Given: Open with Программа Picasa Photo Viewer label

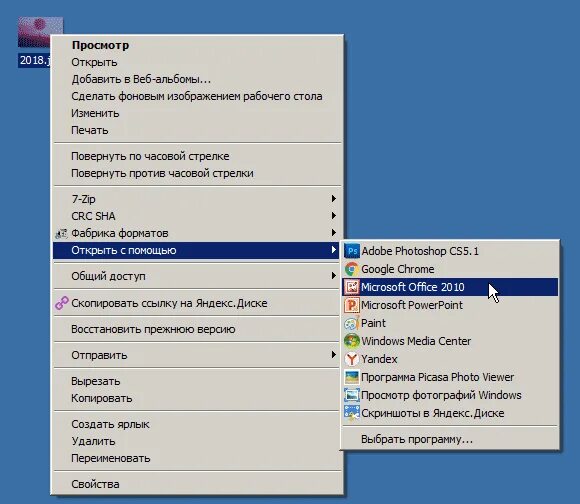Looking at the screenshot, I should pos(438,377).
